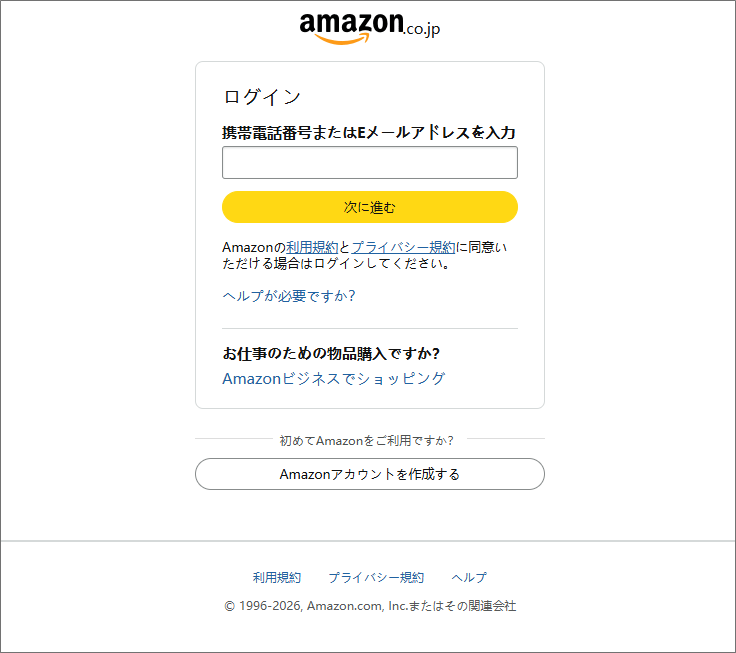
Task: Click the ログイン heading
Action: [x=262, y=97]
